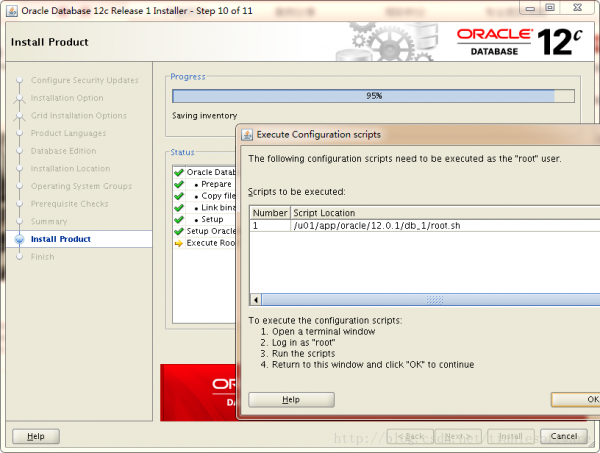Select Product Languages step
The height and width of the screenshot is (453, 600).
click(68, 133)
